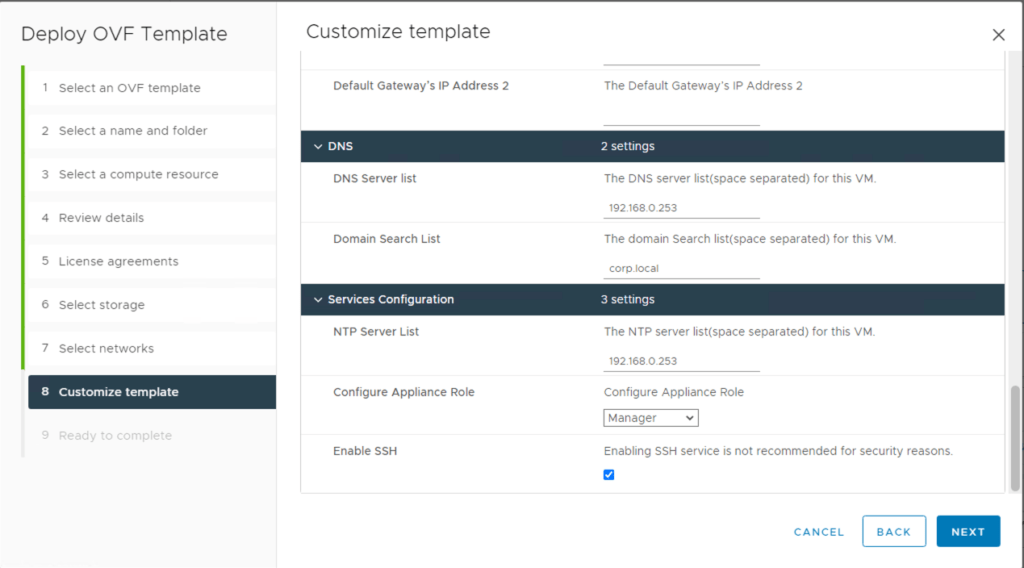Navigate to step 6 Select storage
The height and width of the screenshot is (568, 1024).
point(101,305)
